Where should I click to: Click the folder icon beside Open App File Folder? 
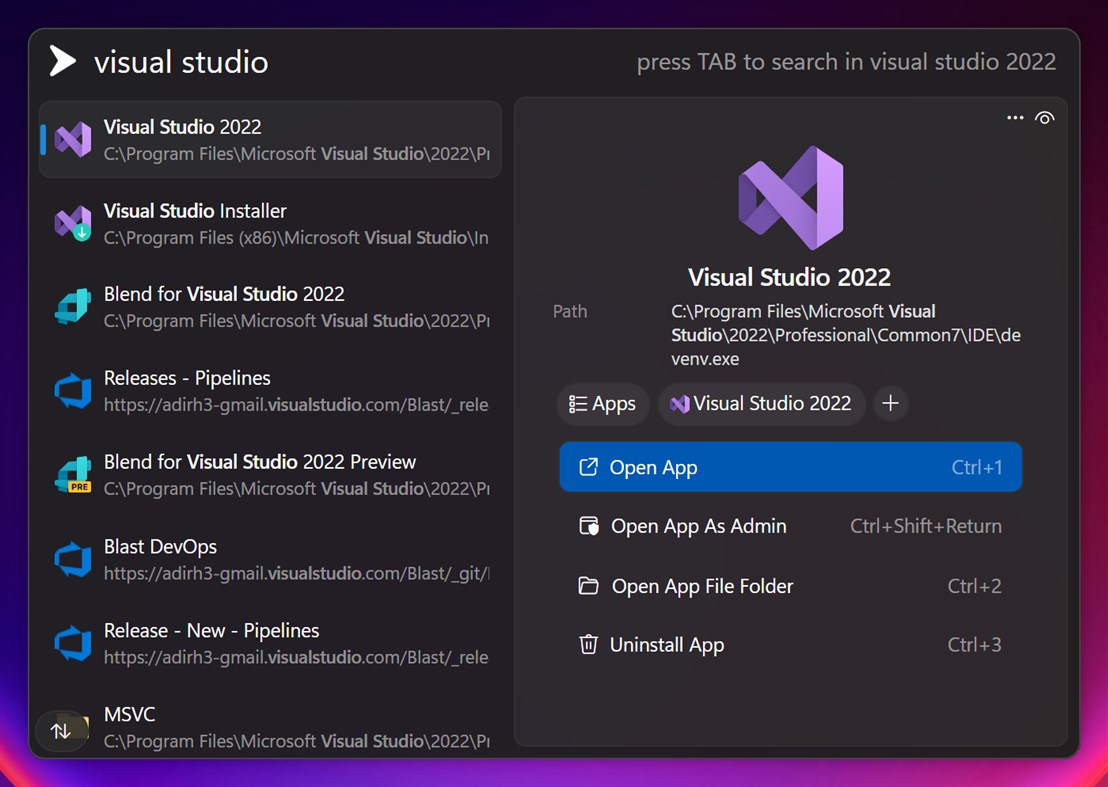click(x=589, y=586)
